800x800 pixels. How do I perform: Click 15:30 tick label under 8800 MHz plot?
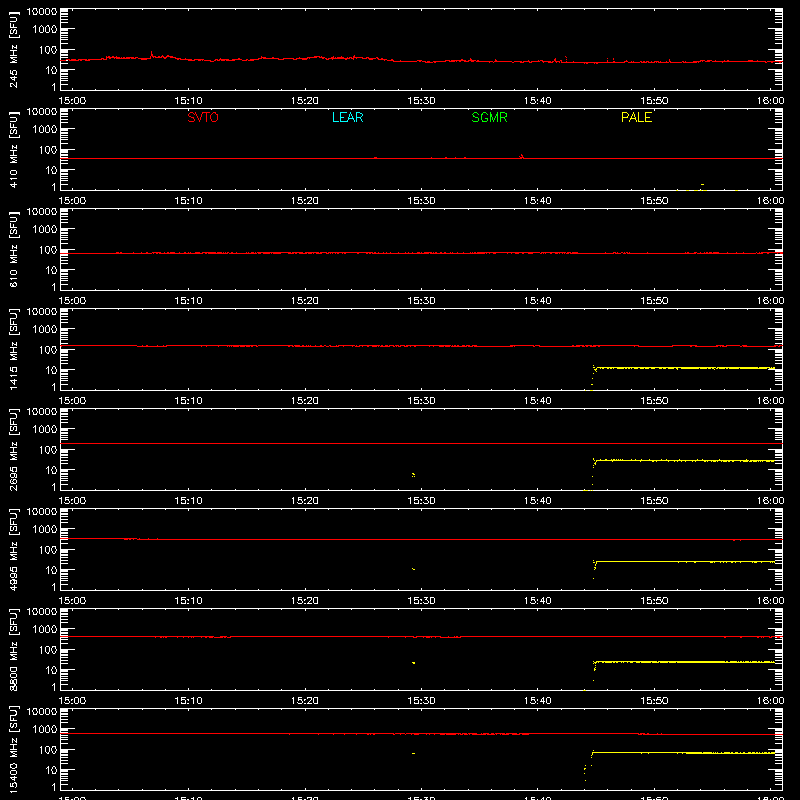click(421, 701)
